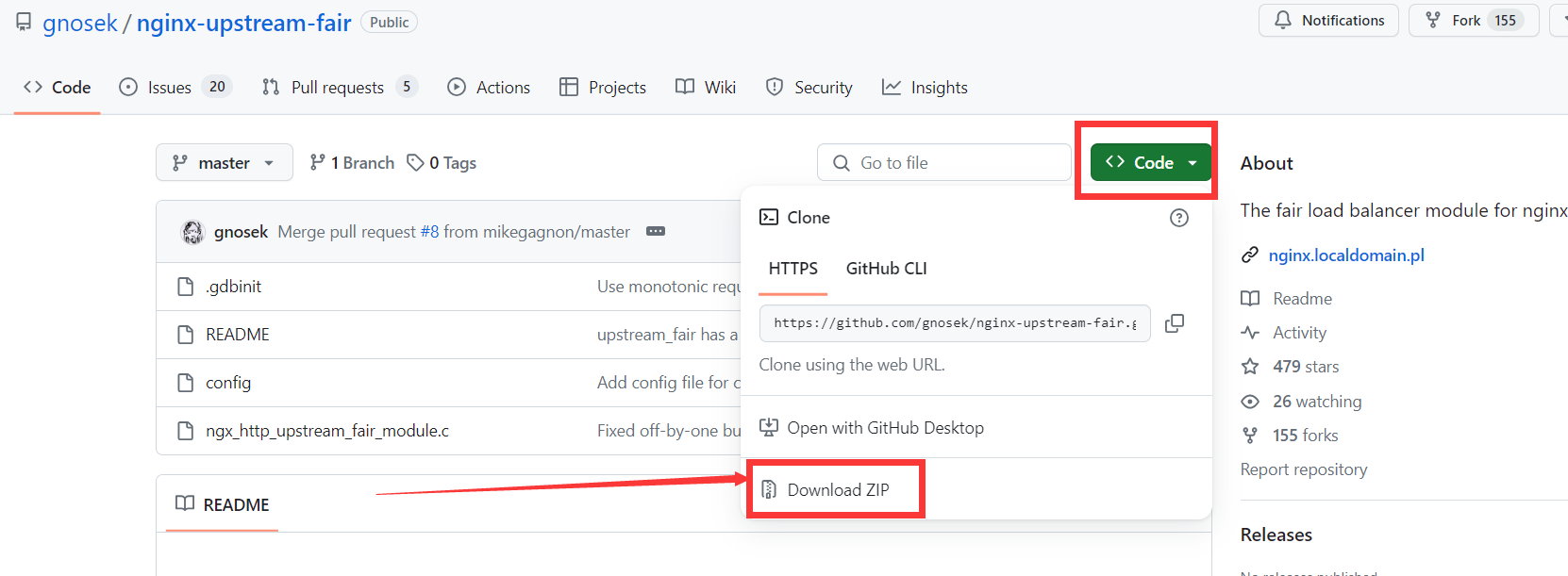Click the Issues count badge 20

tap(217, 87)
